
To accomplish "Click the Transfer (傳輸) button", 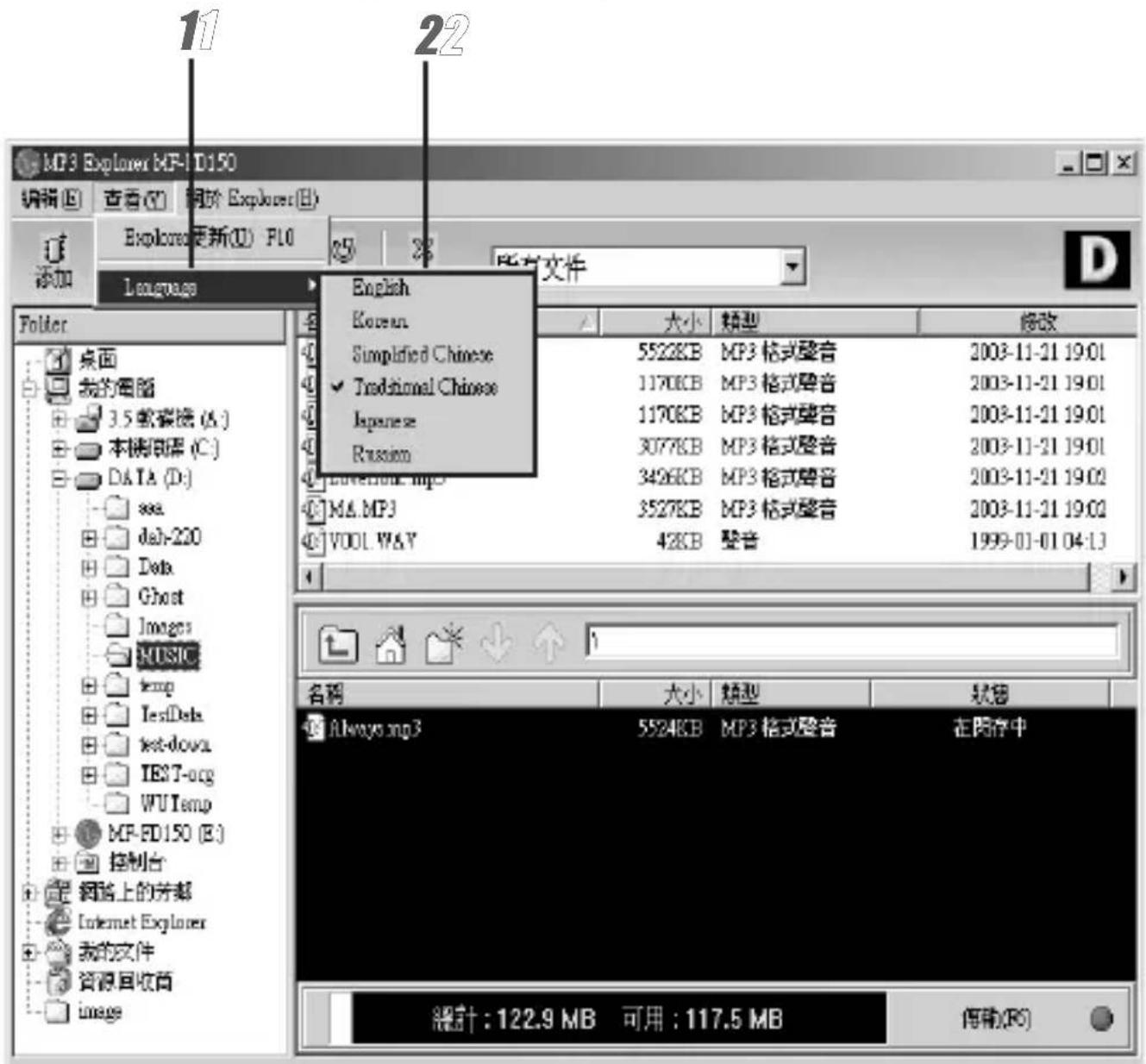I will [995, 1019].
